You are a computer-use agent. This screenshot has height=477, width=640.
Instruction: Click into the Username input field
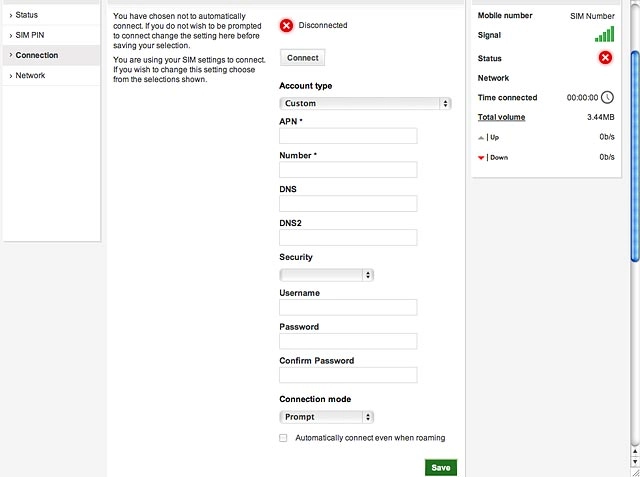[348, 307]
